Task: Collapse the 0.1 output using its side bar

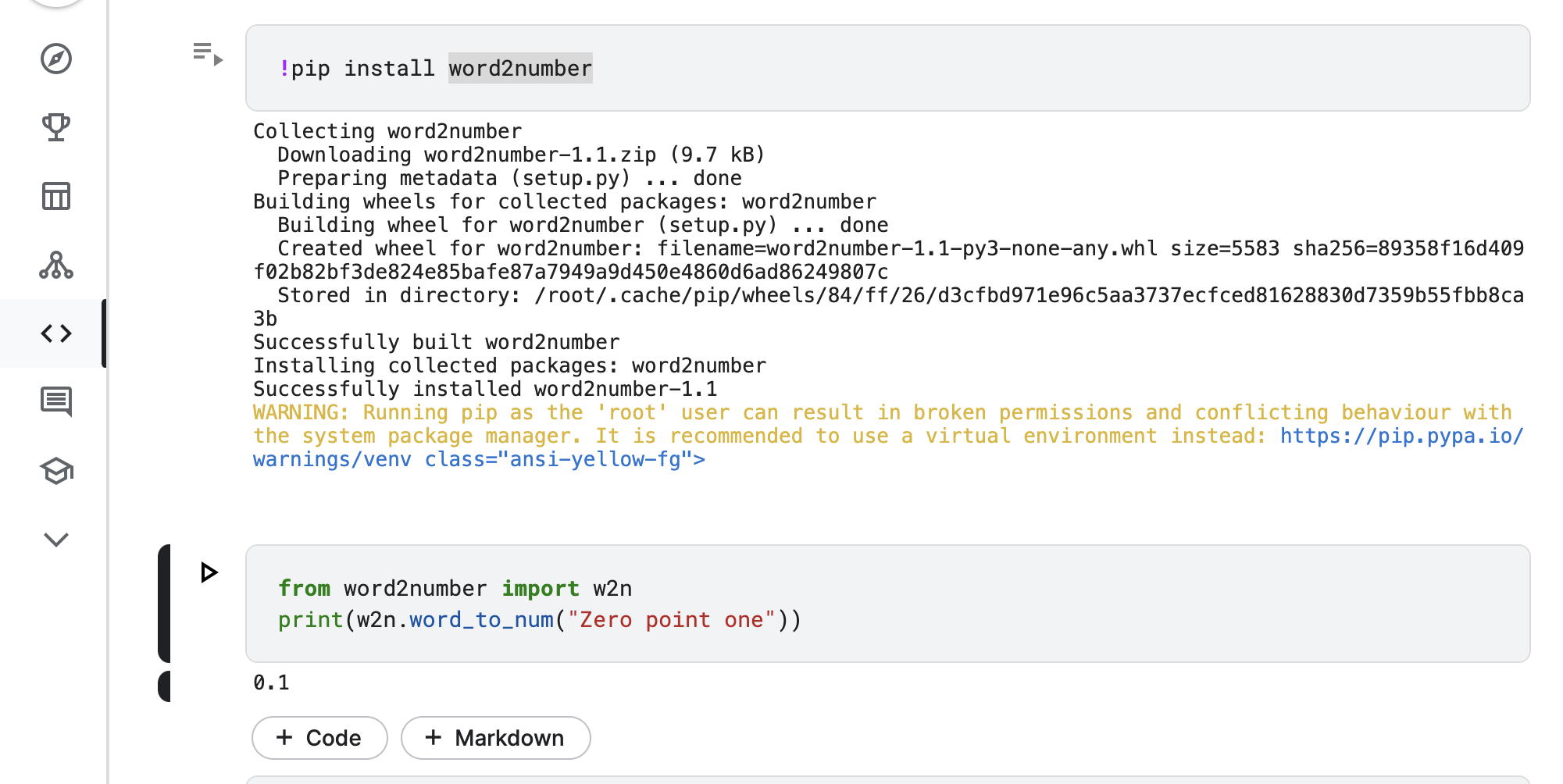Action: (x=164, y=686)
